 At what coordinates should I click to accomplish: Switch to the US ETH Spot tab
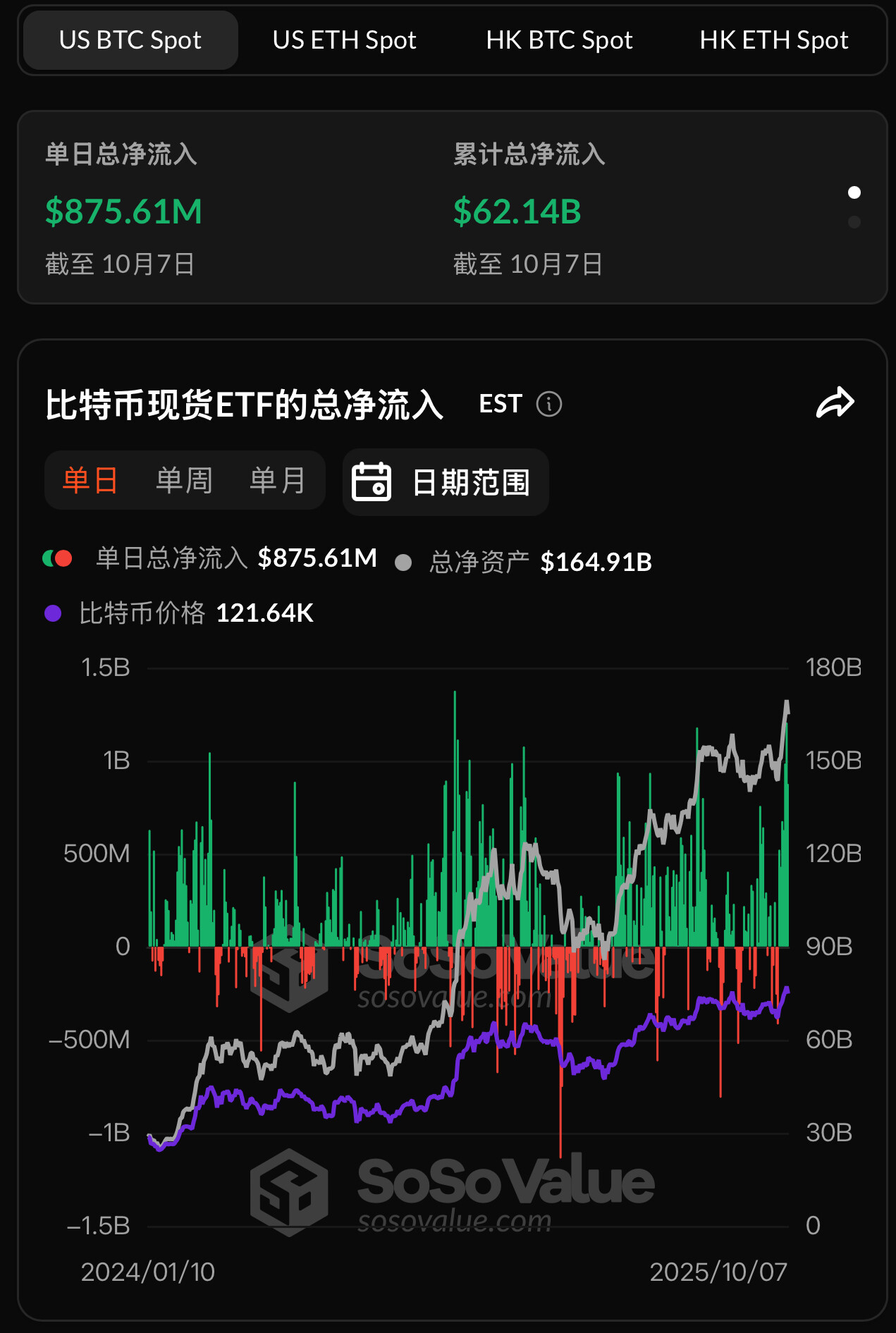344,40
